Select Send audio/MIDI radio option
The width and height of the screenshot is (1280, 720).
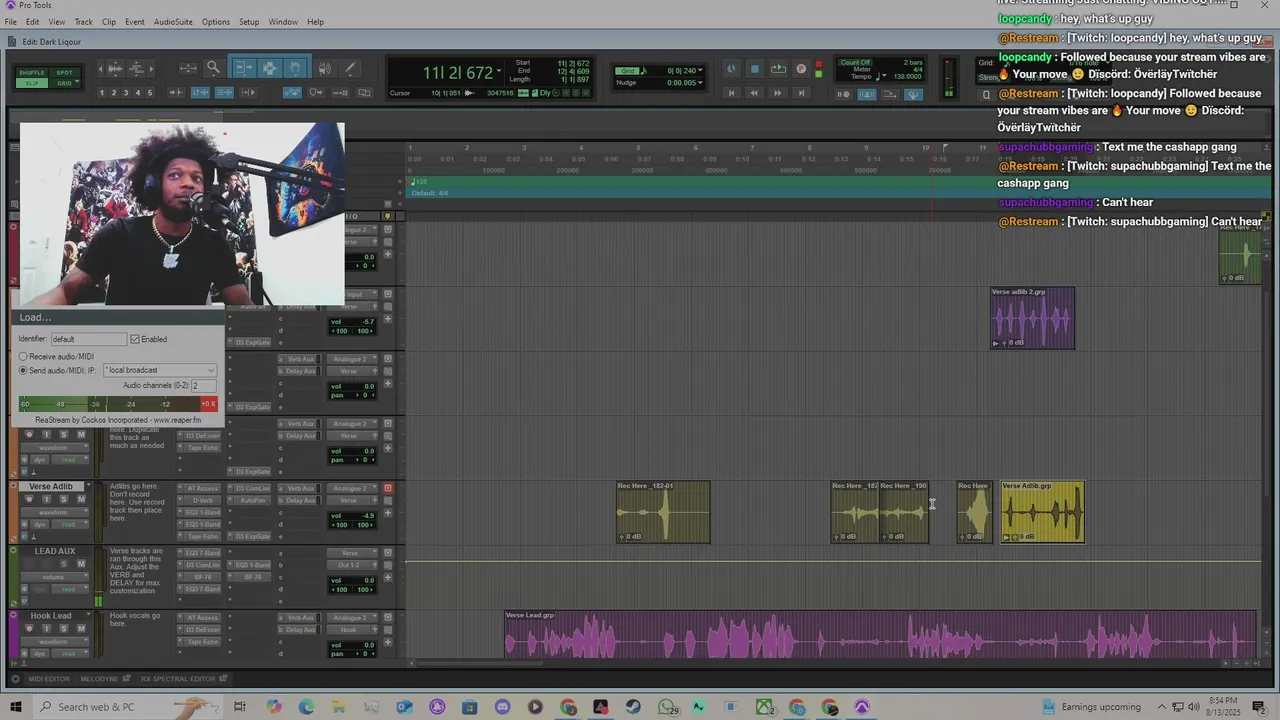pyautogui.click(x=24, y=370)
